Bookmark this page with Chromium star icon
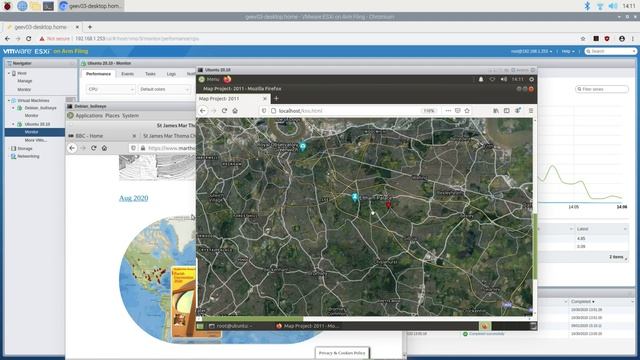This screenshot has width=640, height=360. 583,38
